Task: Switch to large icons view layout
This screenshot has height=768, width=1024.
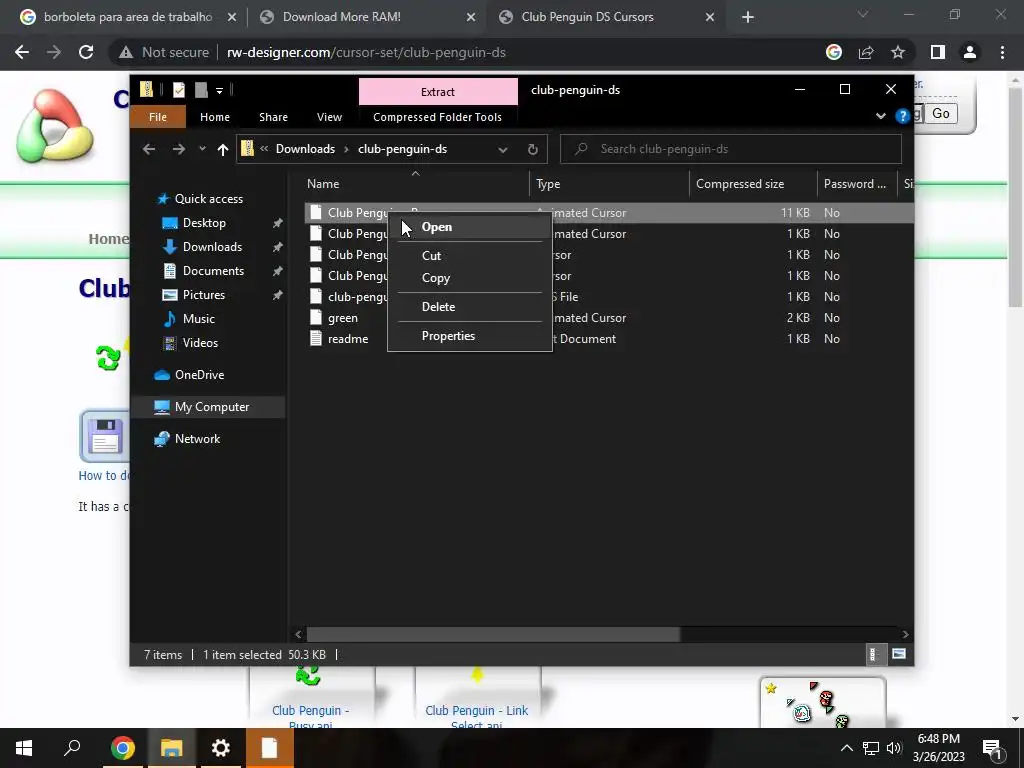Action: click(x=899, y=654)
